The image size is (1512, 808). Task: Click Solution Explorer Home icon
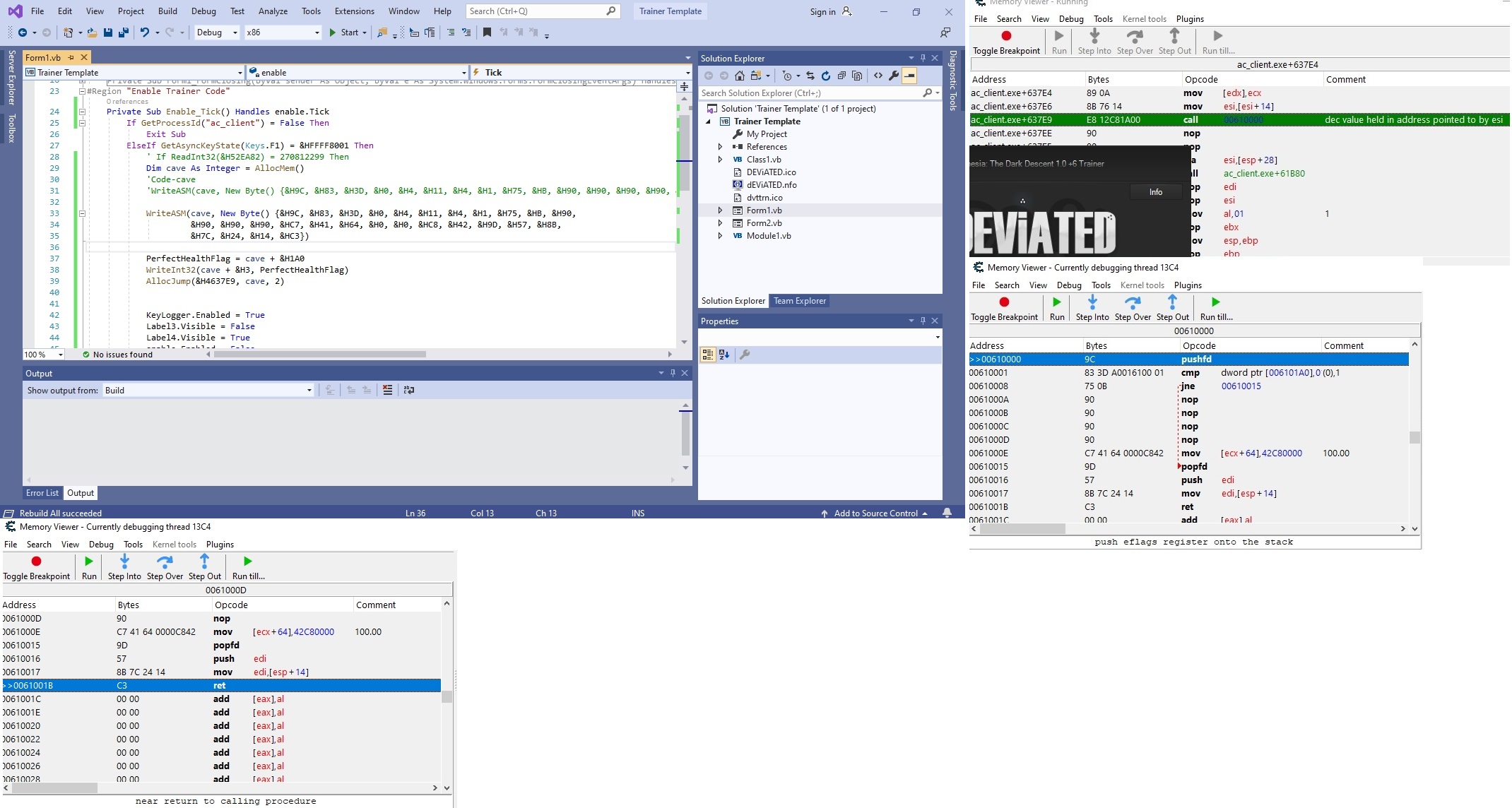739,76
